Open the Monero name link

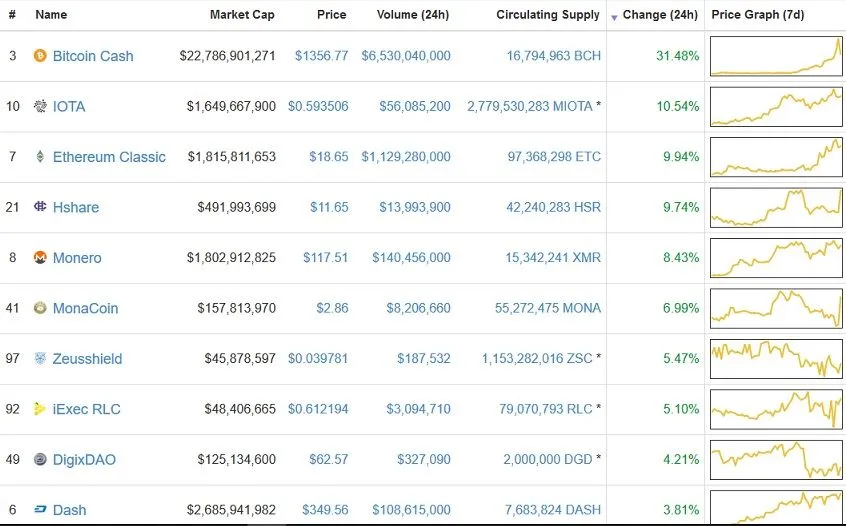click(x=77, y=258)
